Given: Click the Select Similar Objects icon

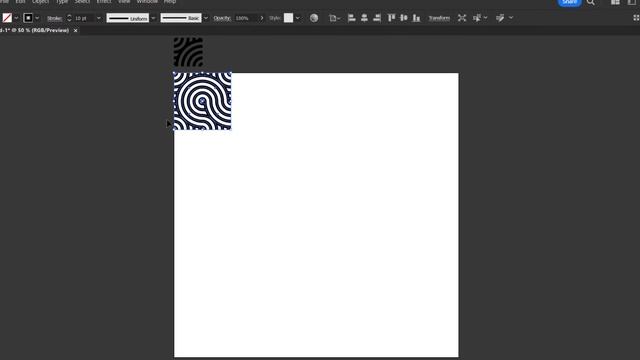Looking at the screenshot, I should 477,18.
